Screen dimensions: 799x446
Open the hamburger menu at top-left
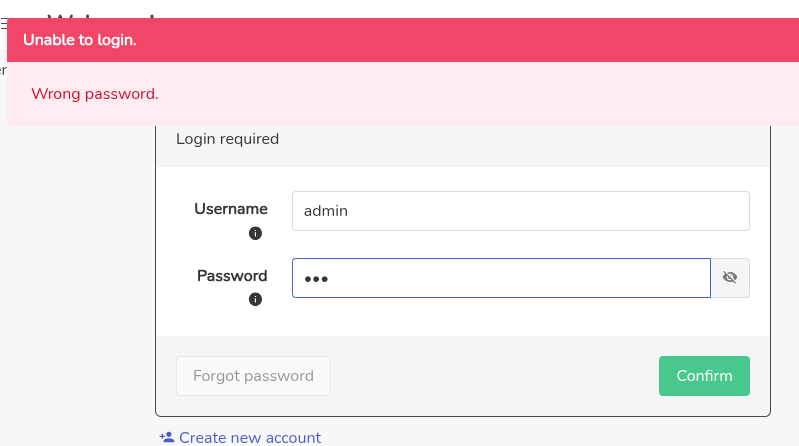click(x=3, y=24)
